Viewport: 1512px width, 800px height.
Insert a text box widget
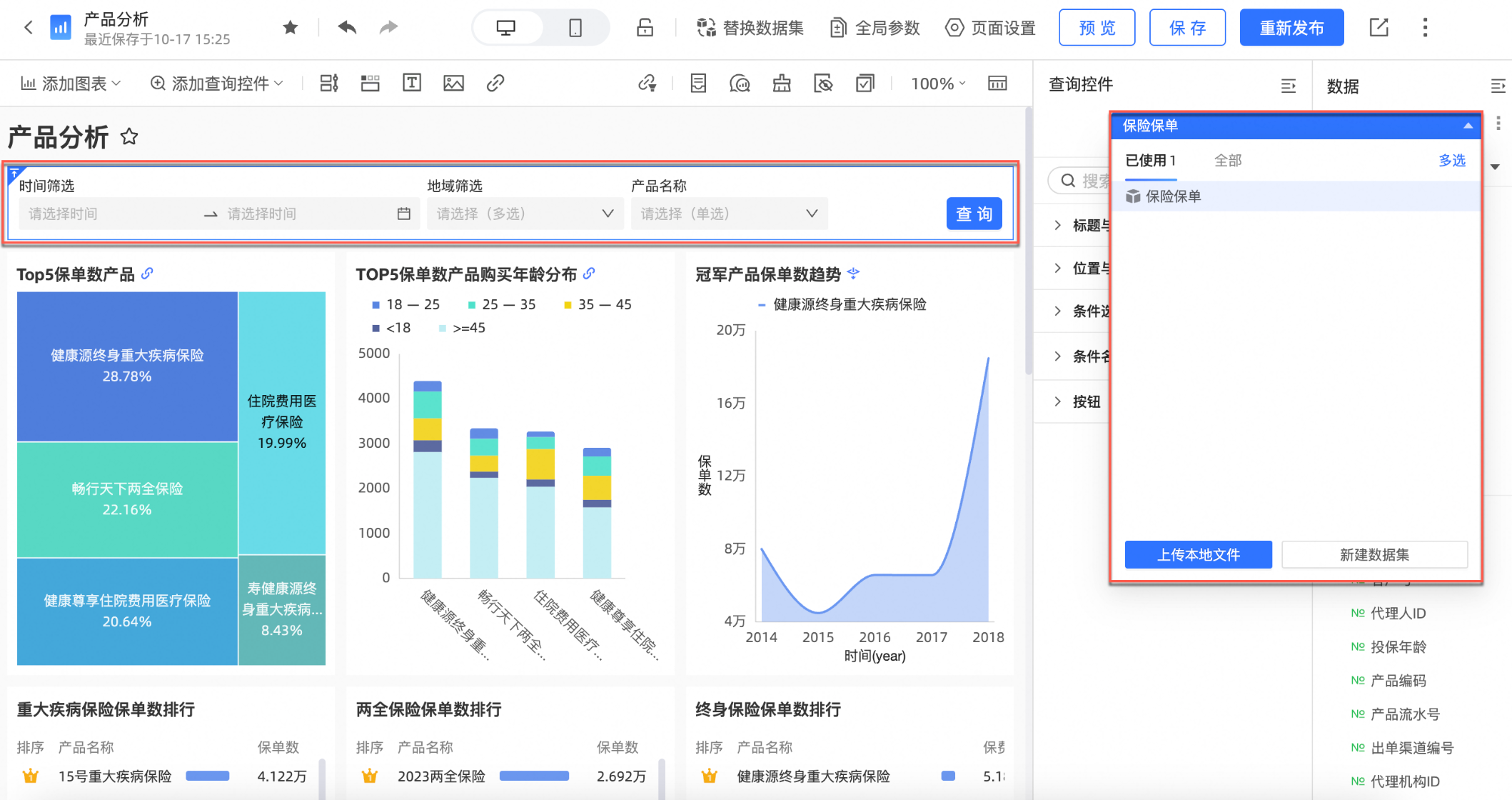pos(412,84)
